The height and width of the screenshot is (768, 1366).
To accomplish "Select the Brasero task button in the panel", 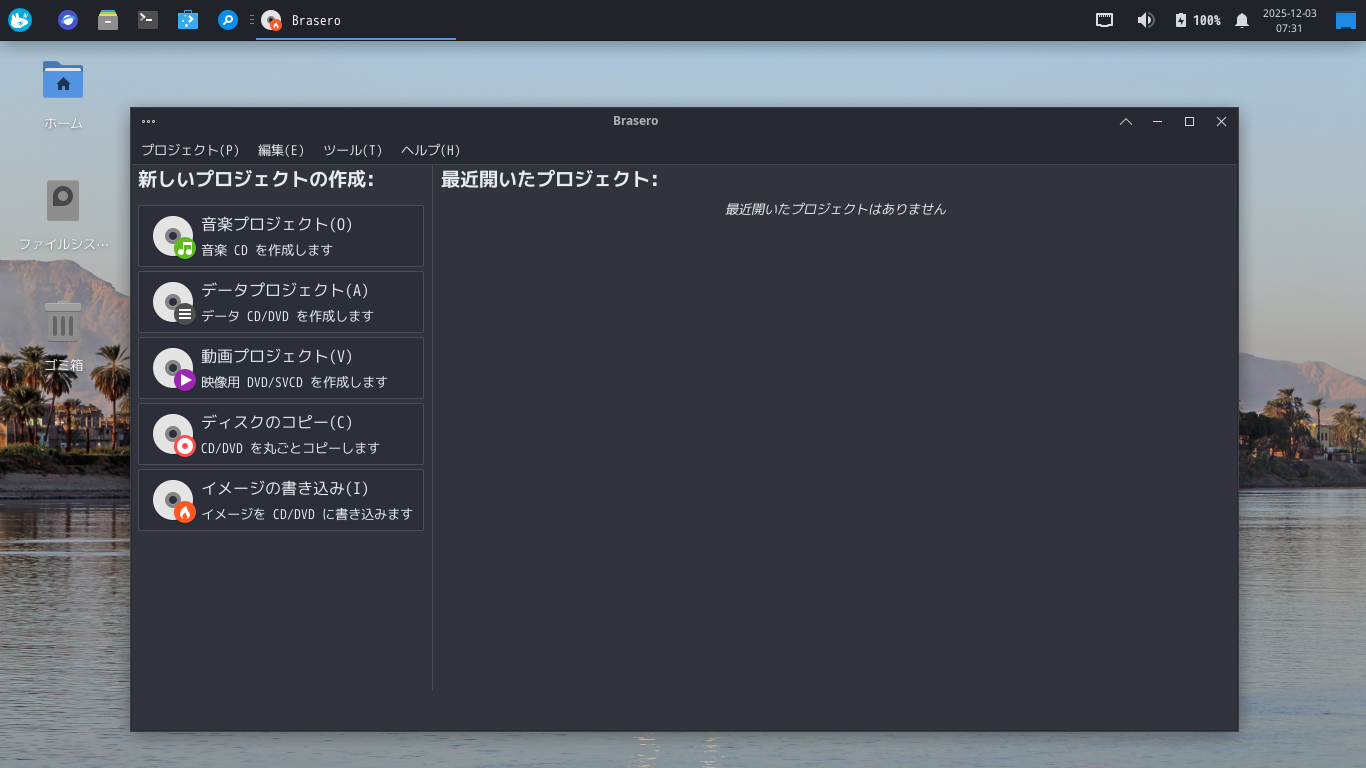I will tap(356, 20).
